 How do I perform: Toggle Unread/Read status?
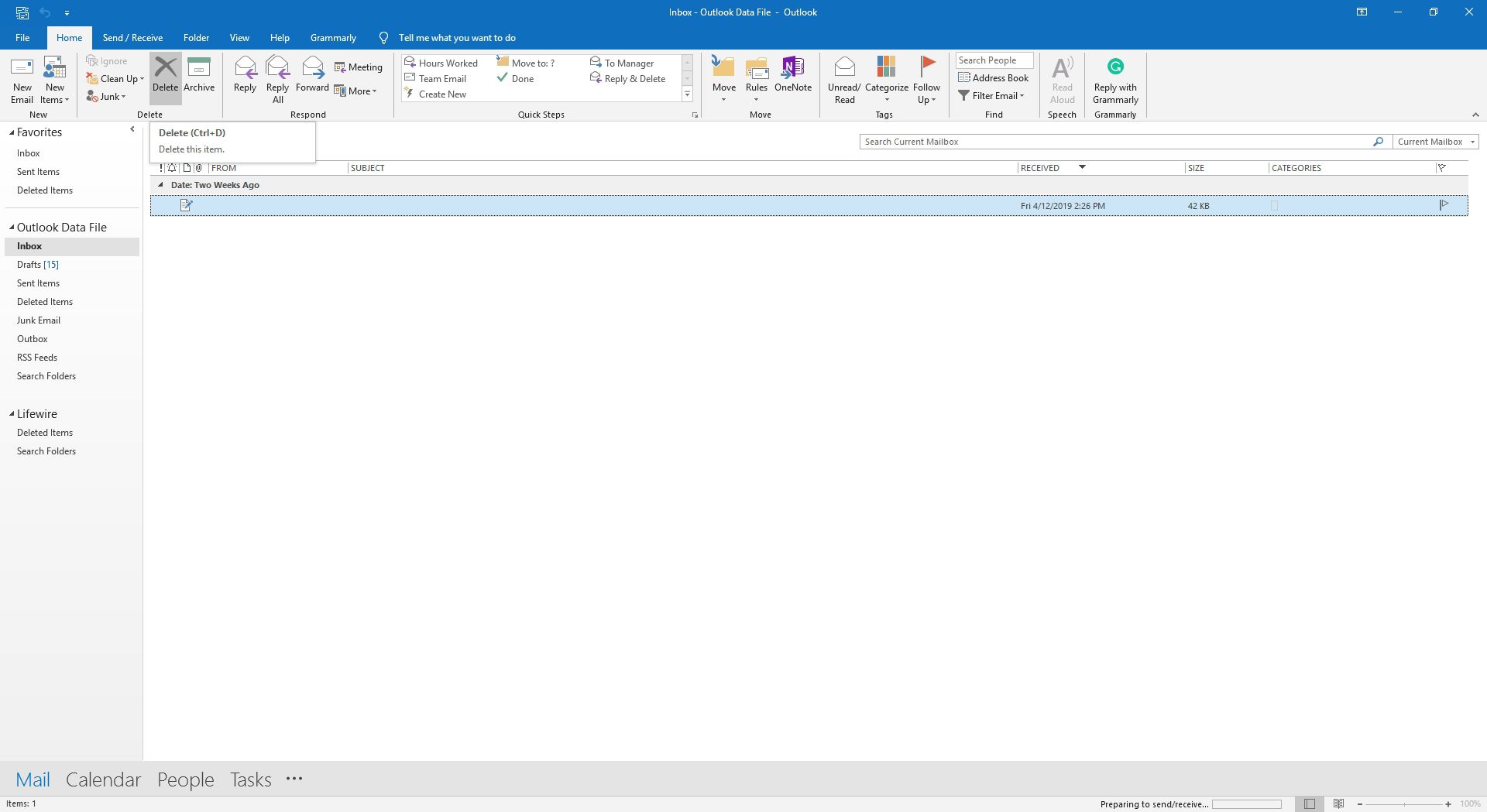click(844, 80)
